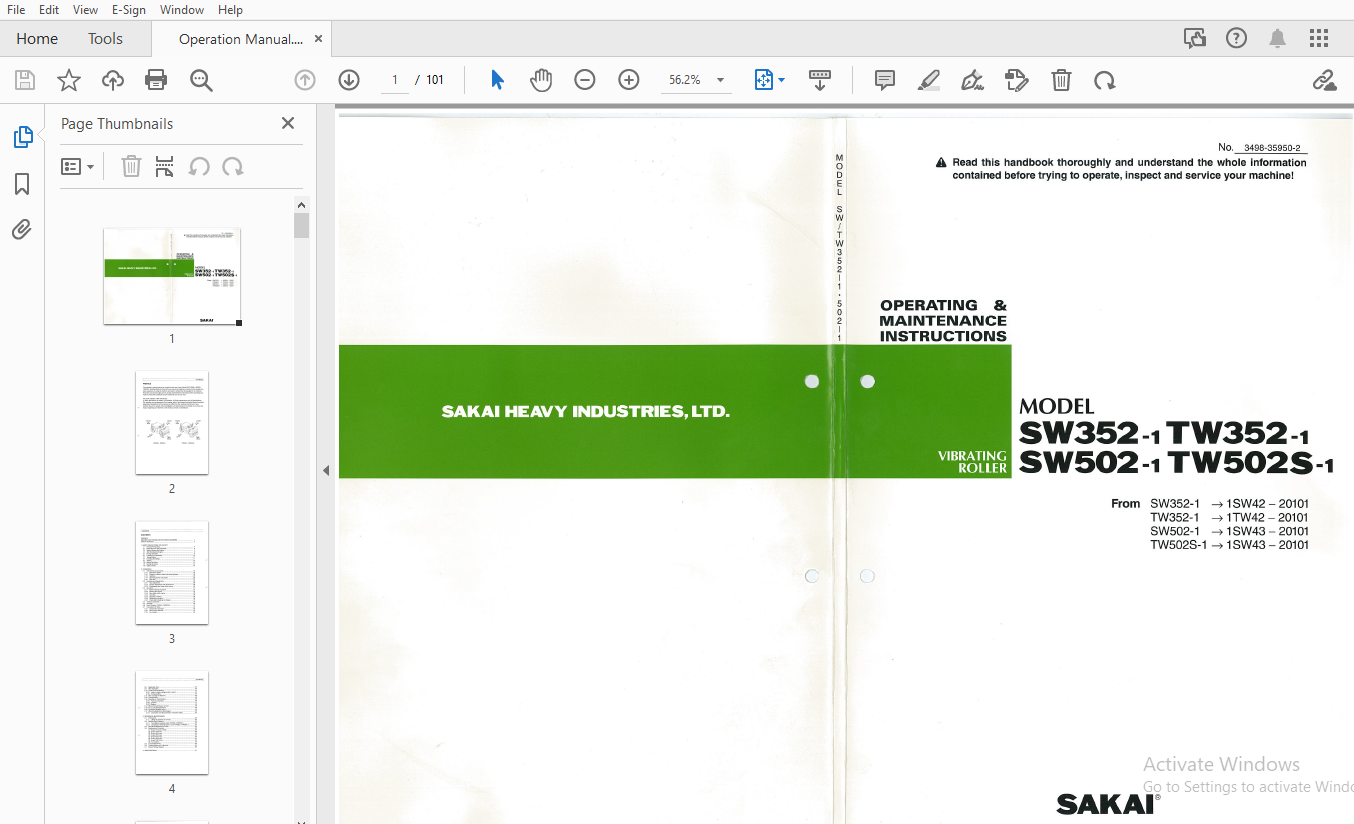The width and height of the screenshot is (1354, 824).
Task: Open the Sign with pen tool
Action: [x=973, y=80]
